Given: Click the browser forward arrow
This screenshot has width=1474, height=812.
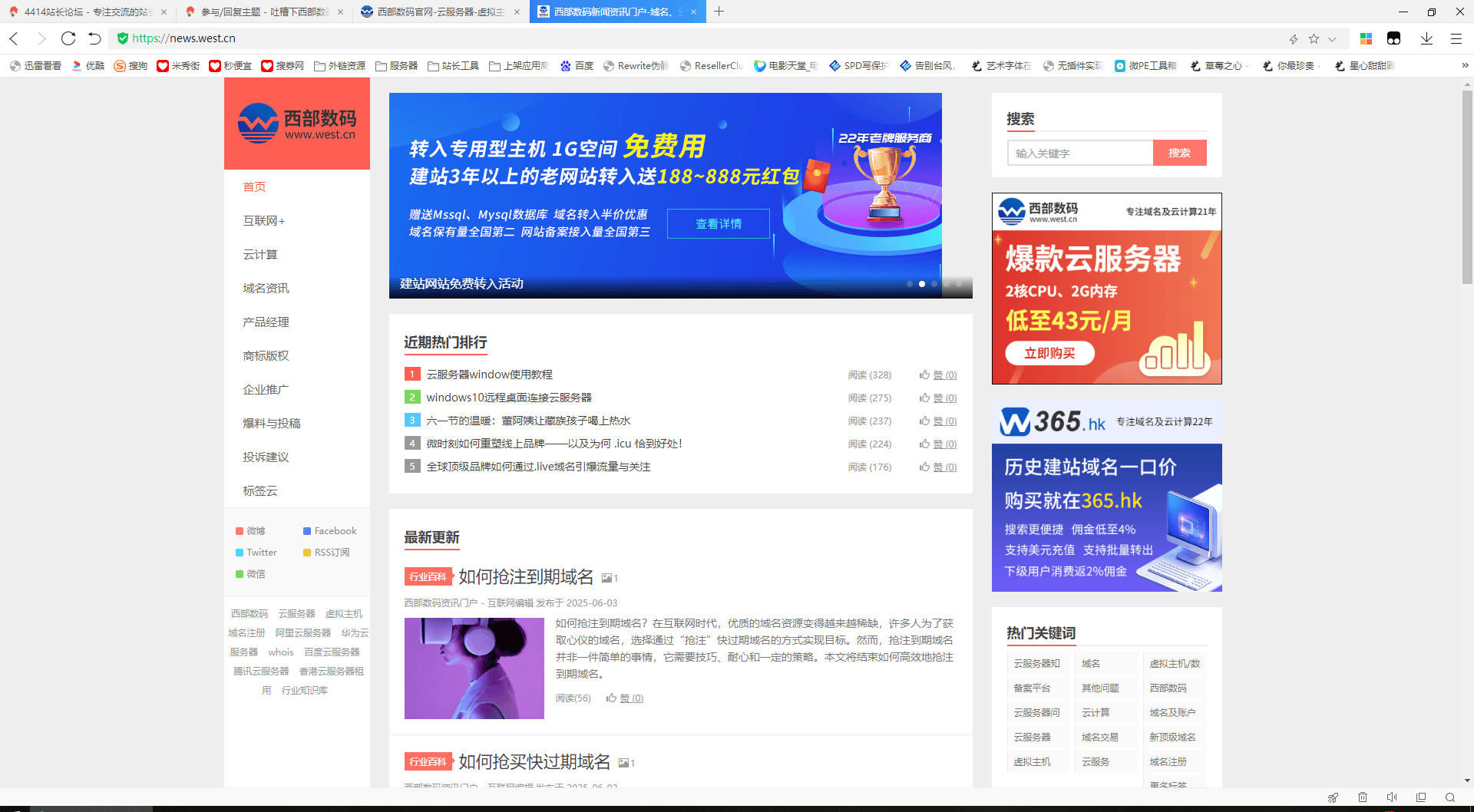Looking at the screenshot, I should click(x=41, y=38).
